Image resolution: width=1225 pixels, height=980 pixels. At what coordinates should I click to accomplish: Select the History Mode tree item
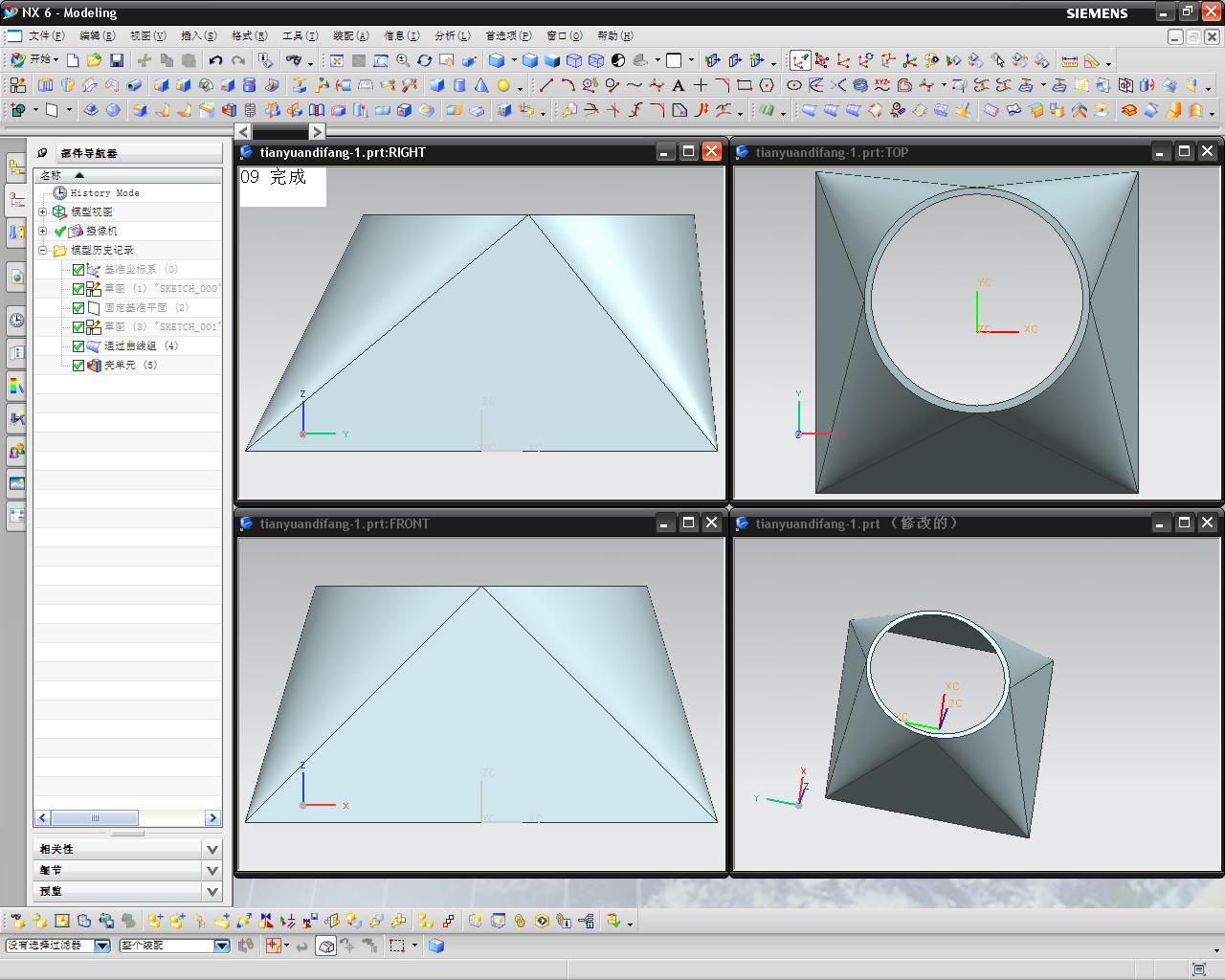point(104,192)
